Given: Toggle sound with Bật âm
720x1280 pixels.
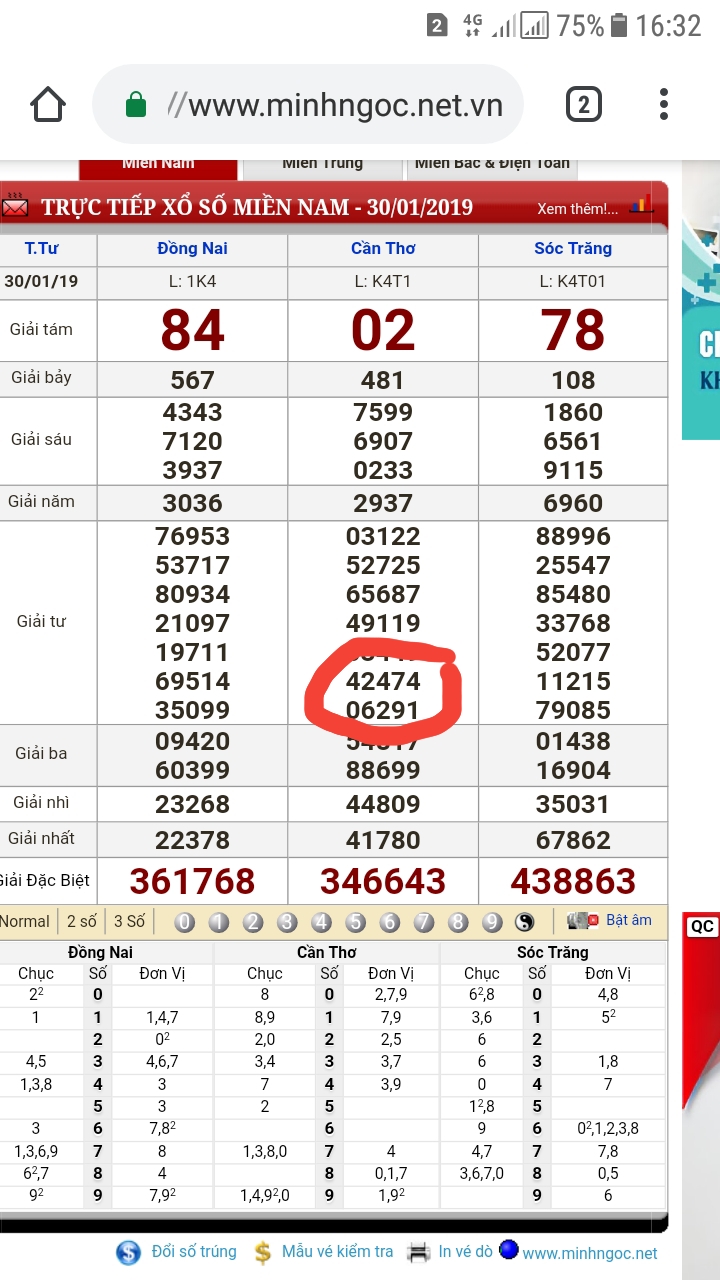Looking at the screenshot, I should coord(628,920).
